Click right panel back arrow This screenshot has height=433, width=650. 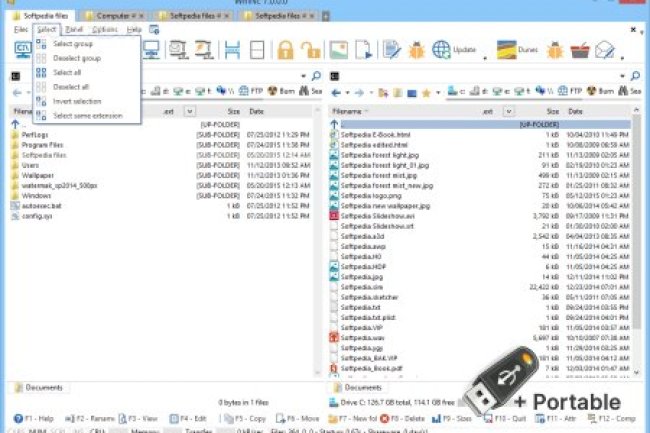[336, 93]
